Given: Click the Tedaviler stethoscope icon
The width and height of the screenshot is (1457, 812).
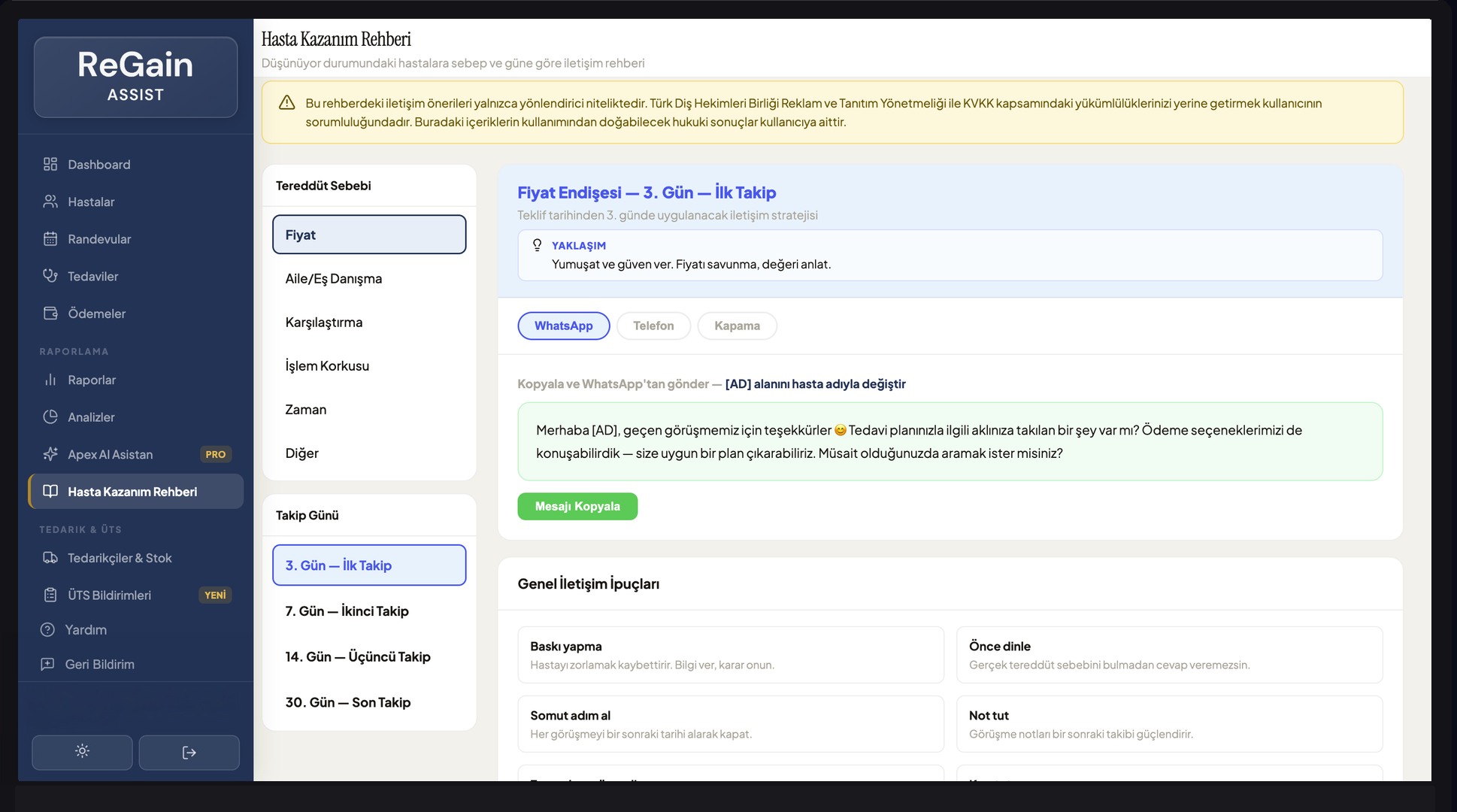Looking at the screenshot, I should [x=50, y=276].
